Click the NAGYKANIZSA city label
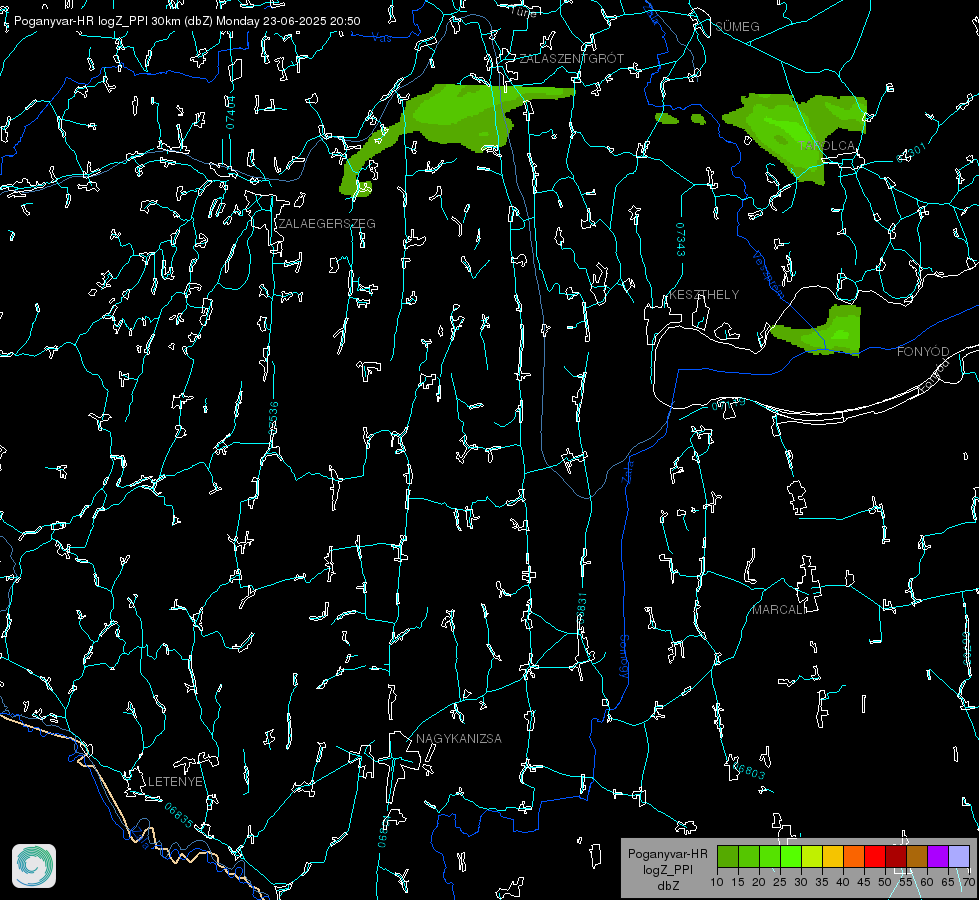The width and height of the screenshot is (979, 900). 459,739
